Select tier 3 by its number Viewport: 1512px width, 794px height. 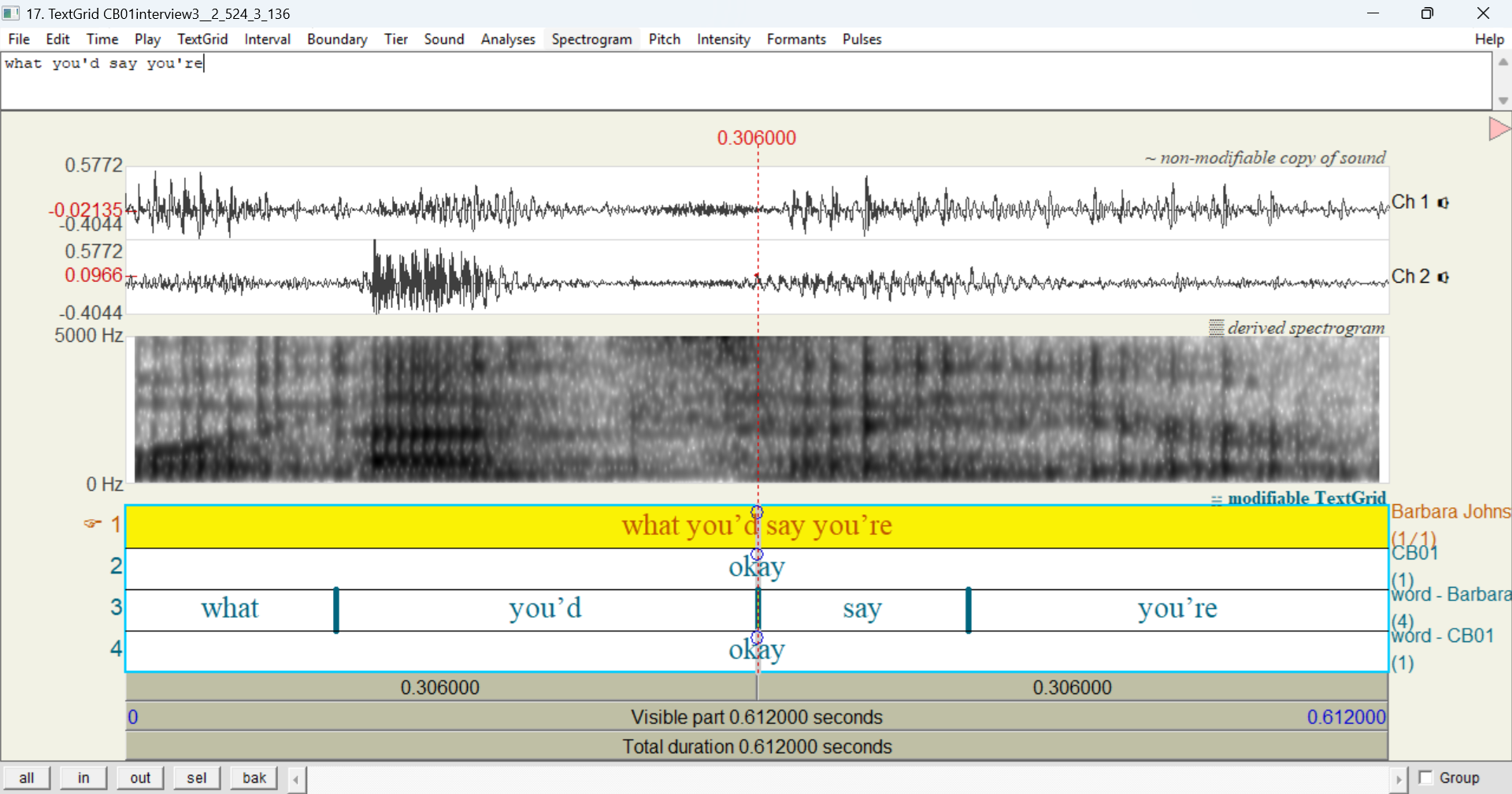coord(116,607)
